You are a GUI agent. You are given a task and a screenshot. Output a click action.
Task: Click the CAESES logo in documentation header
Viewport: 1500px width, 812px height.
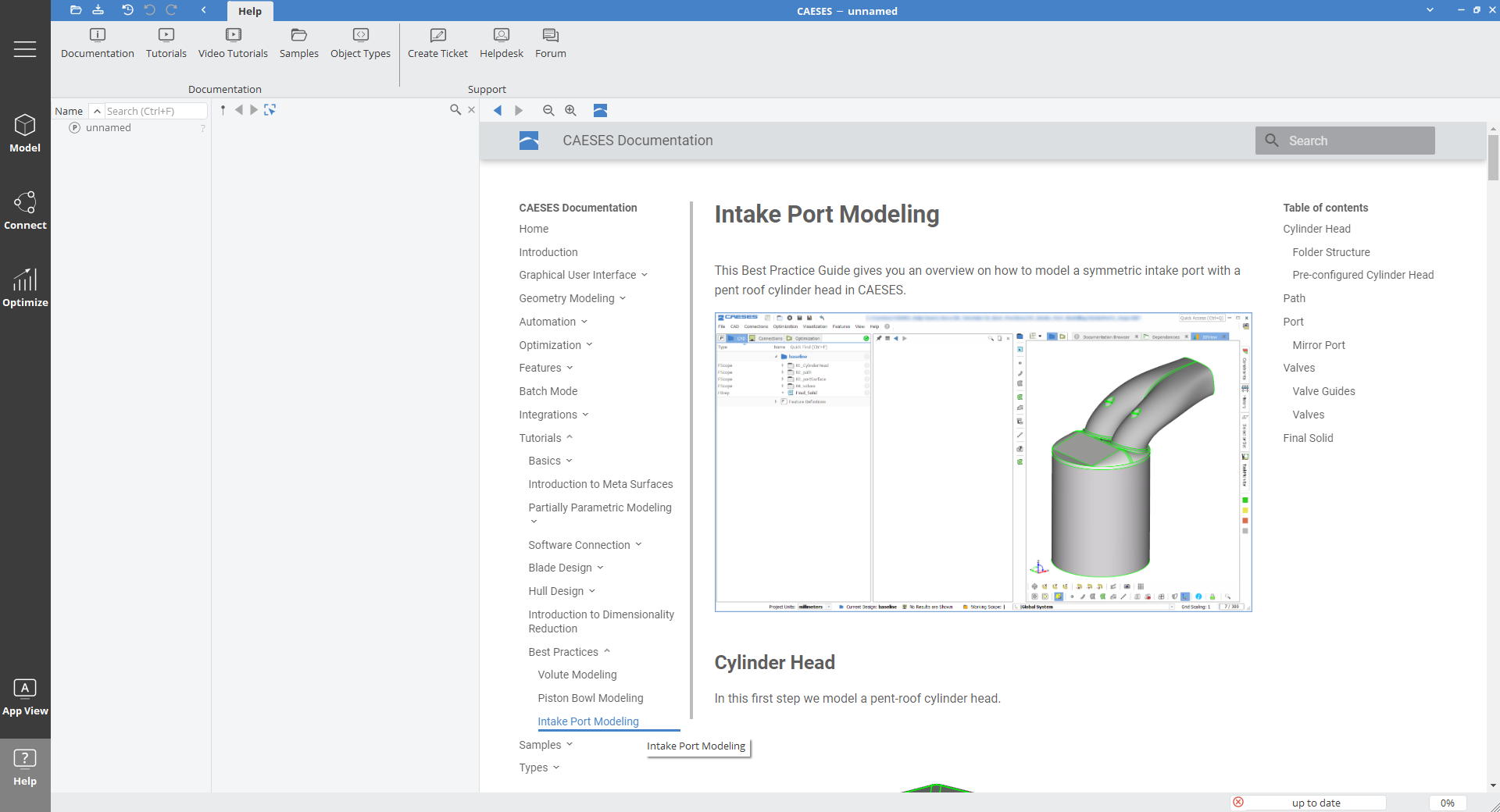(x=529, y=141)
